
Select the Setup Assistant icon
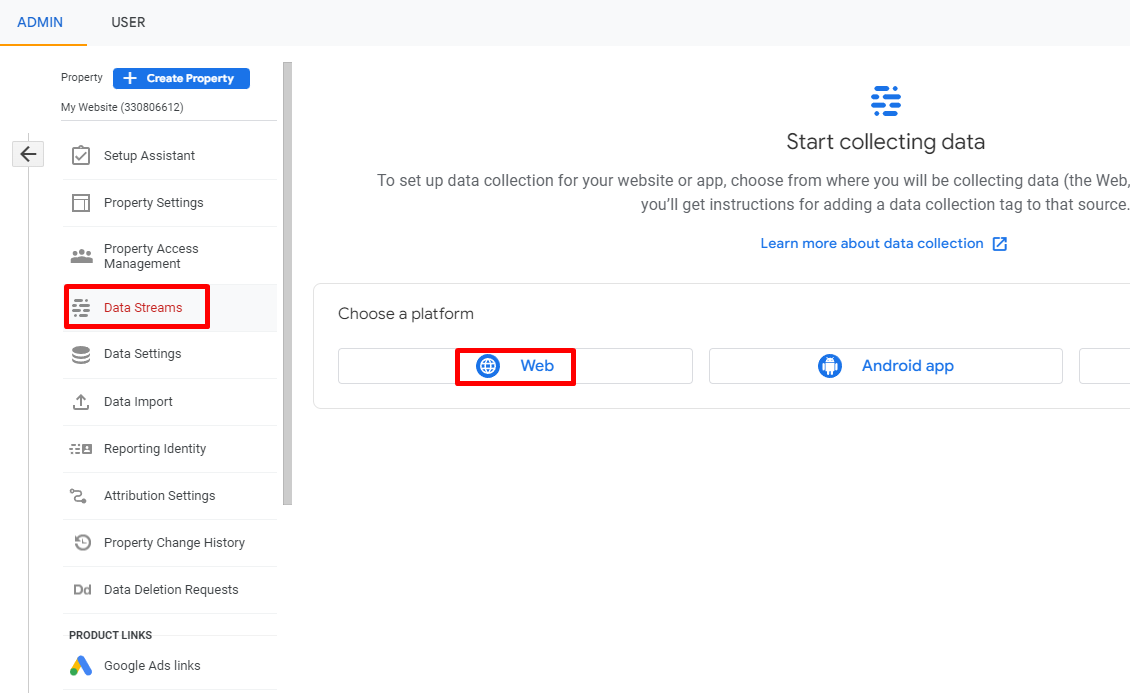82,155
